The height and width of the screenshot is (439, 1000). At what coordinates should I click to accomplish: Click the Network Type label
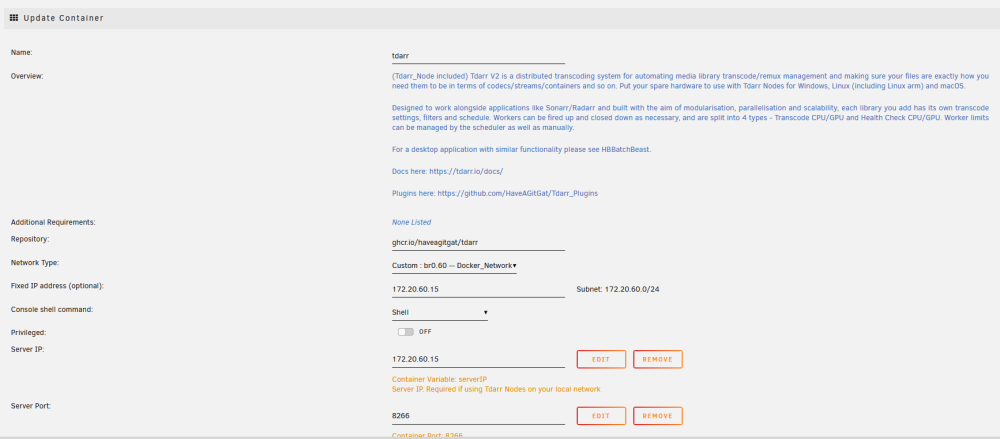pos(35,262)
